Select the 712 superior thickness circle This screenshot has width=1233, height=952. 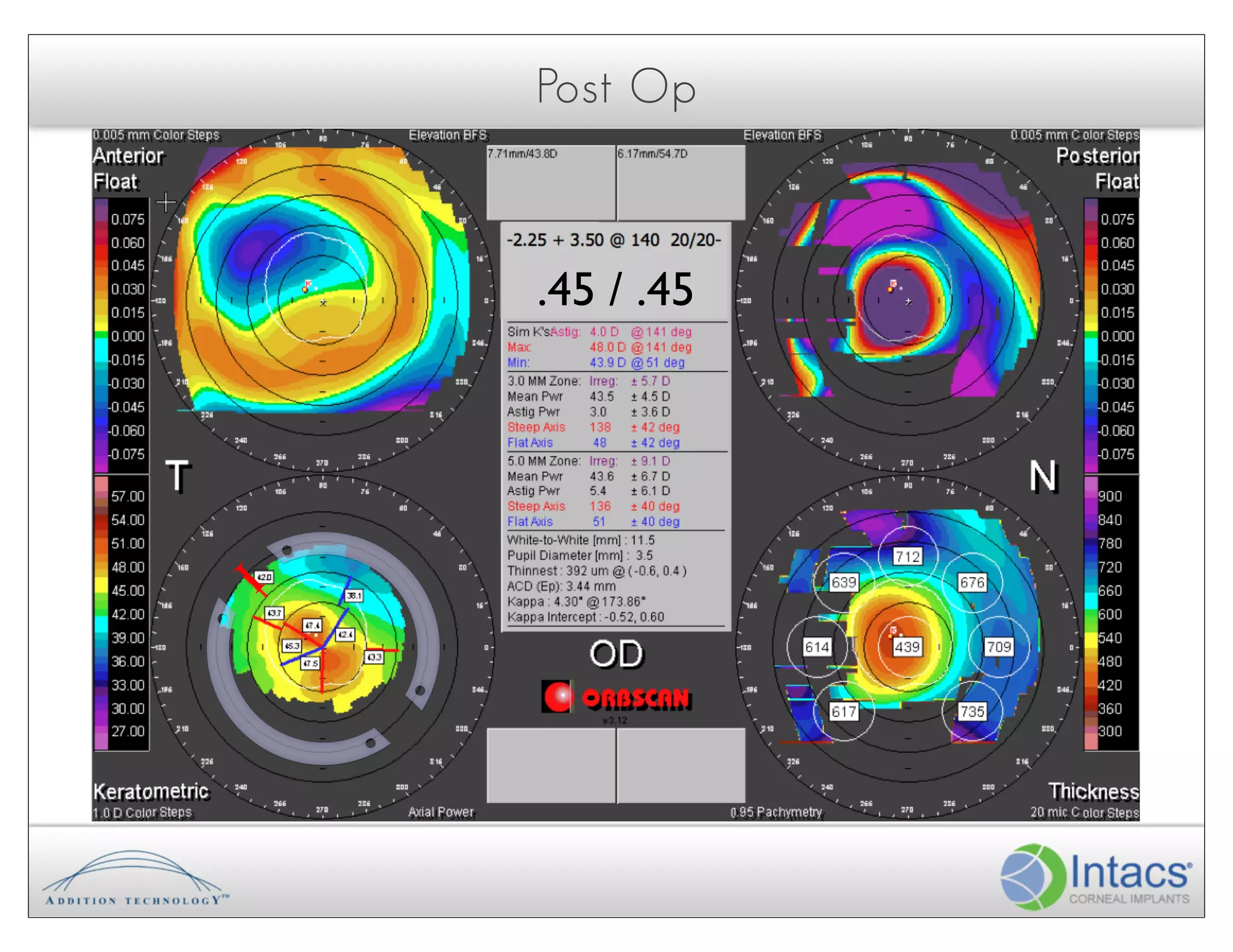pos(907,556)
